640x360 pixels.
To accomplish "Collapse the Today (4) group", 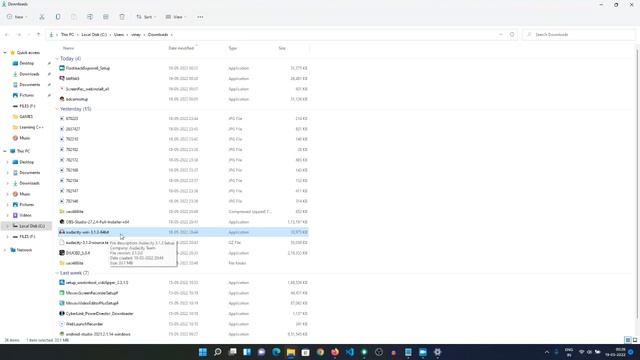I will point(57,59).
